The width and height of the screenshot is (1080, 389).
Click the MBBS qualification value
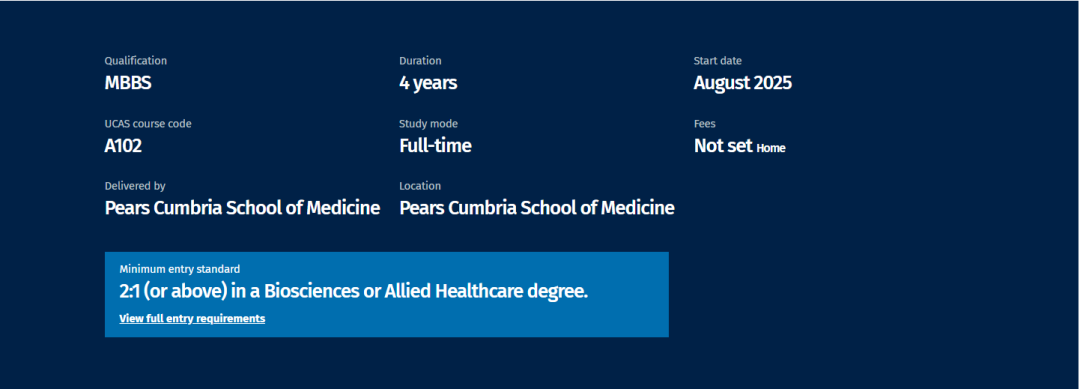coord(128,83)
